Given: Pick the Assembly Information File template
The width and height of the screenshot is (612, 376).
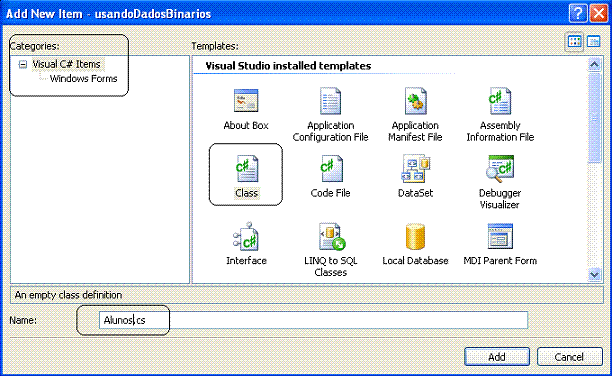Looking at the screenshot, I should click(500, 101).
